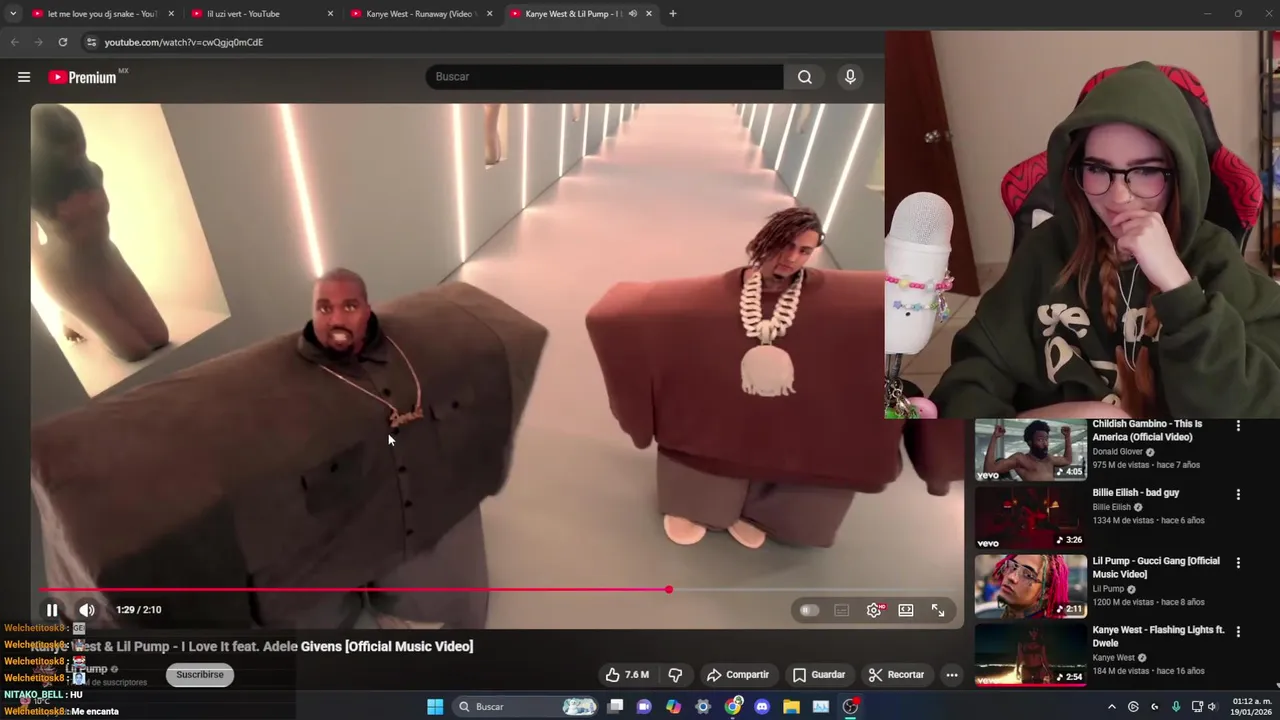This screenshot has height=720, width=1280.
Task: Open 'Lil Pump - Gucci Gang' video thumbnail
Action: click(1031, 587)
